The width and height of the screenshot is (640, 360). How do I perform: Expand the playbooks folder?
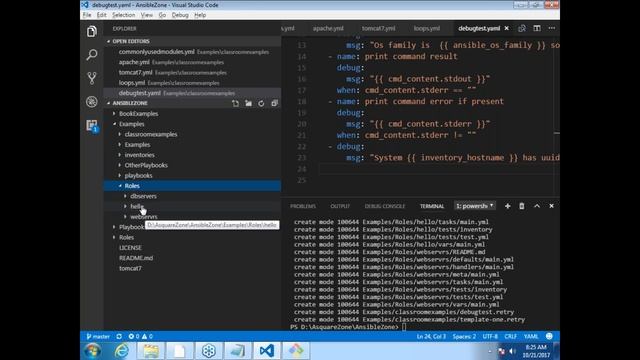tap(138, 176)
